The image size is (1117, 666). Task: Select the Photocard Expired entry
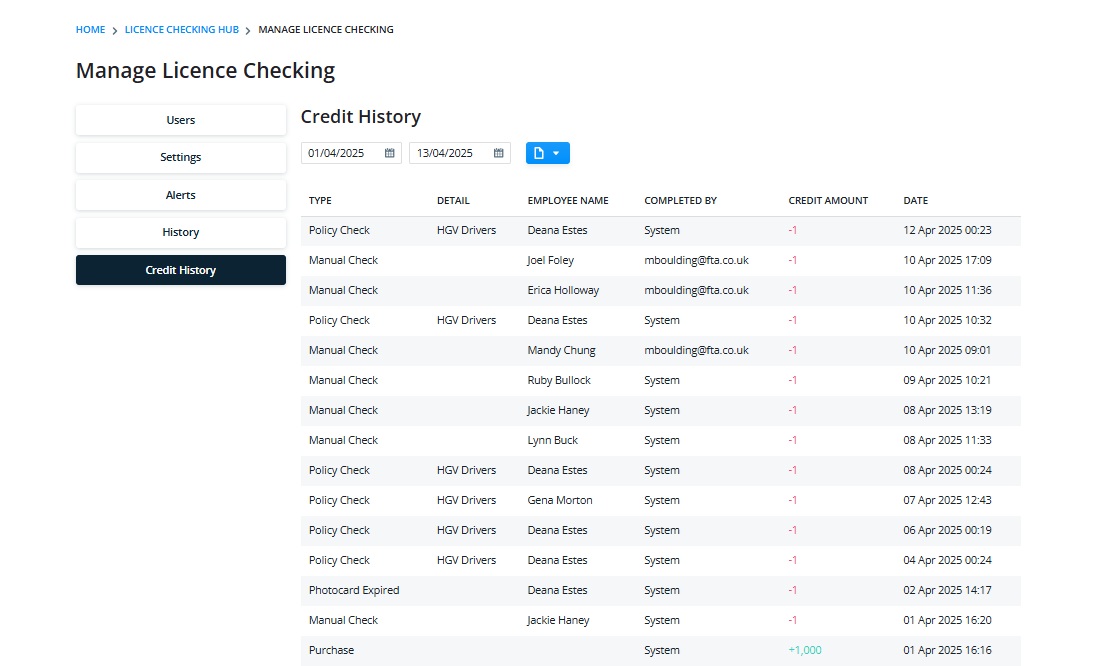[354, 590]
